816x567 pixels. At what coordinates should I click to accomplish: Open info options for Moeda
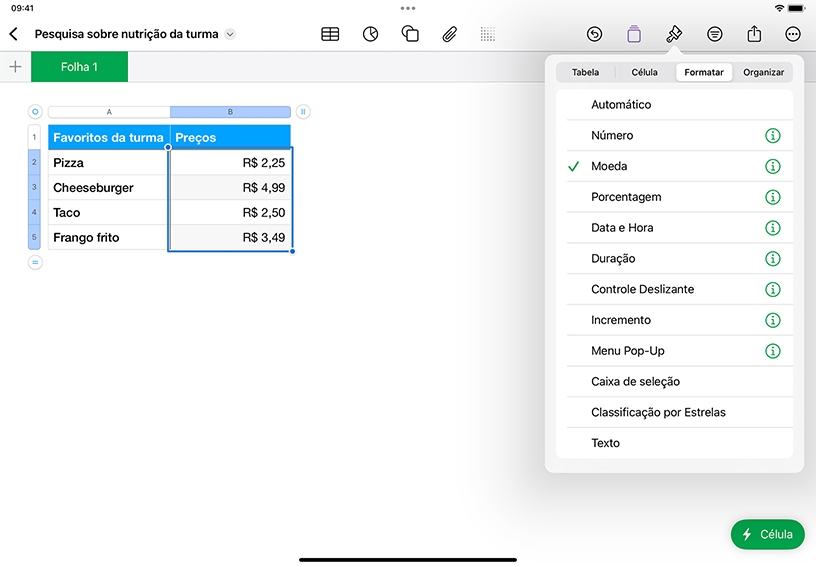[773, 166]
